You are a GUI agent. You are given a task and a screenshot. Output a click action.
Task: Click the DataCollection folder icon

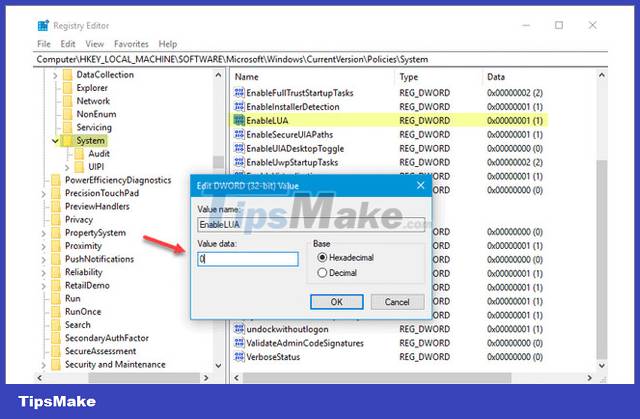(x=68, y=75)
